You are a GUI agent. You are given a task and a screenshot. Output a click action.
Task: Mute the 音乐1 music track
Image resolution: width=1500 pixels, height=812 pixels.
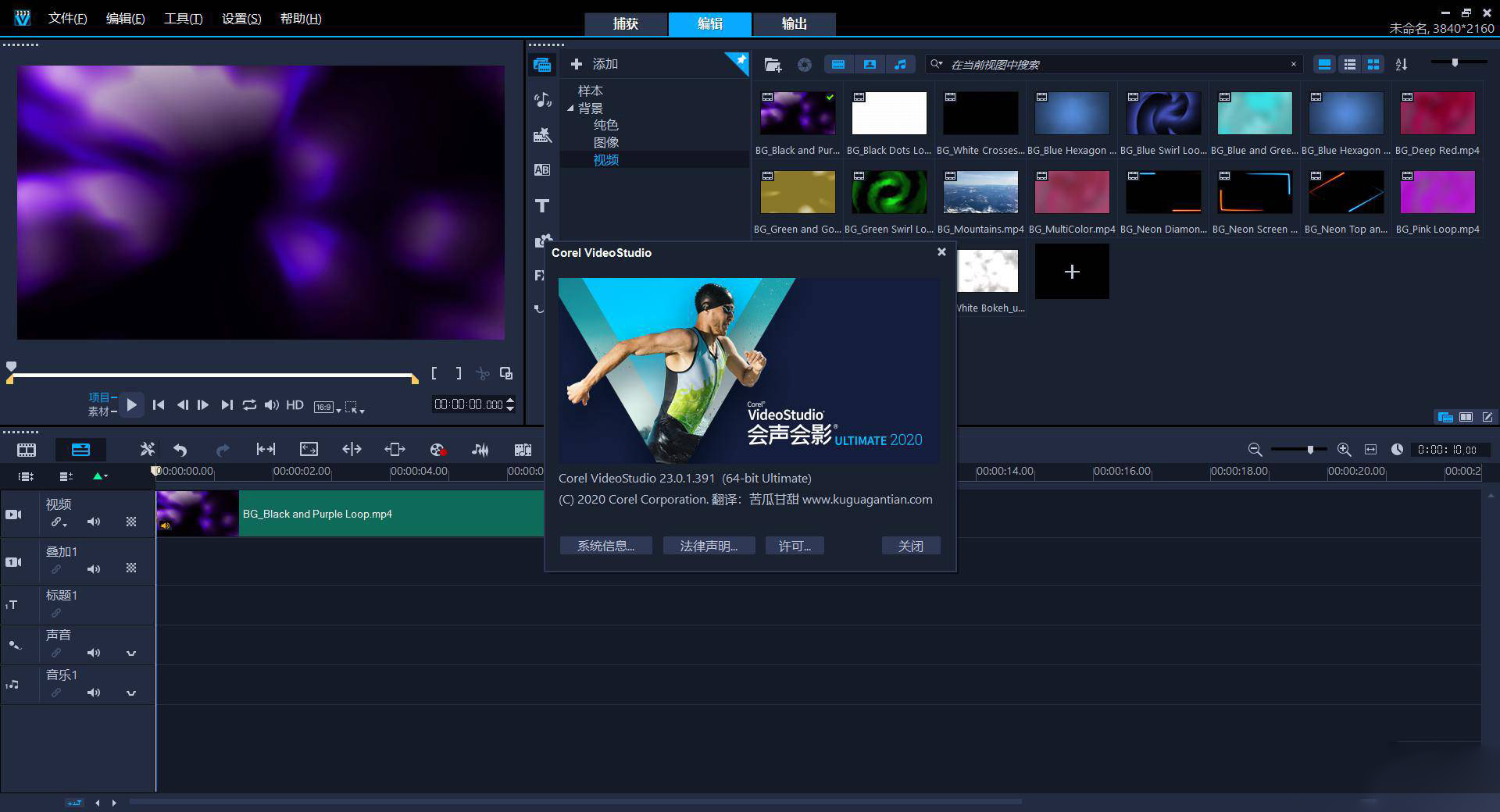point(94,693)
